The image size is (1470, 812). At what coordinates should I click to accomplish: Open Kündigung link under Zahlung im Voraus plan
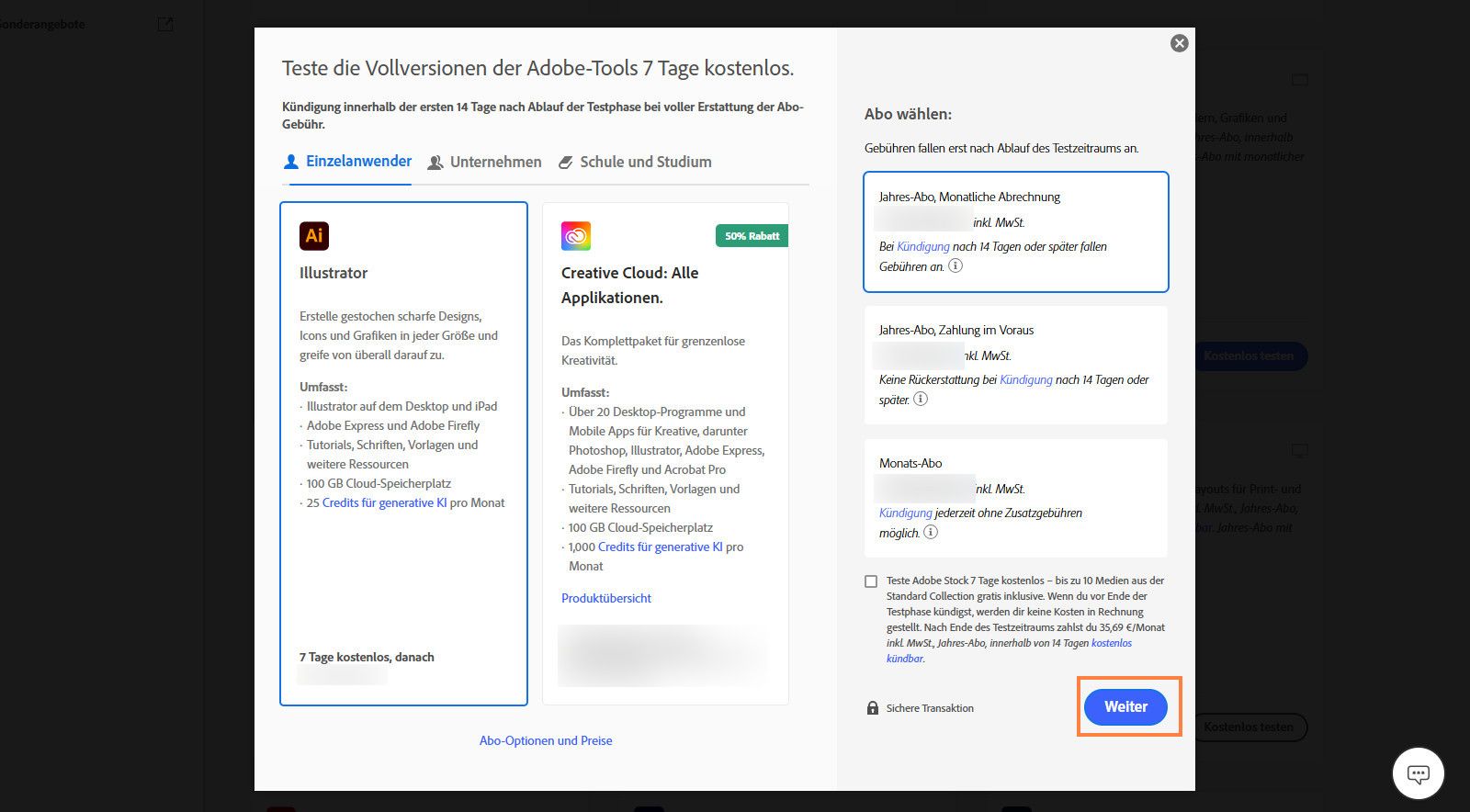[x=1026, y=379]
